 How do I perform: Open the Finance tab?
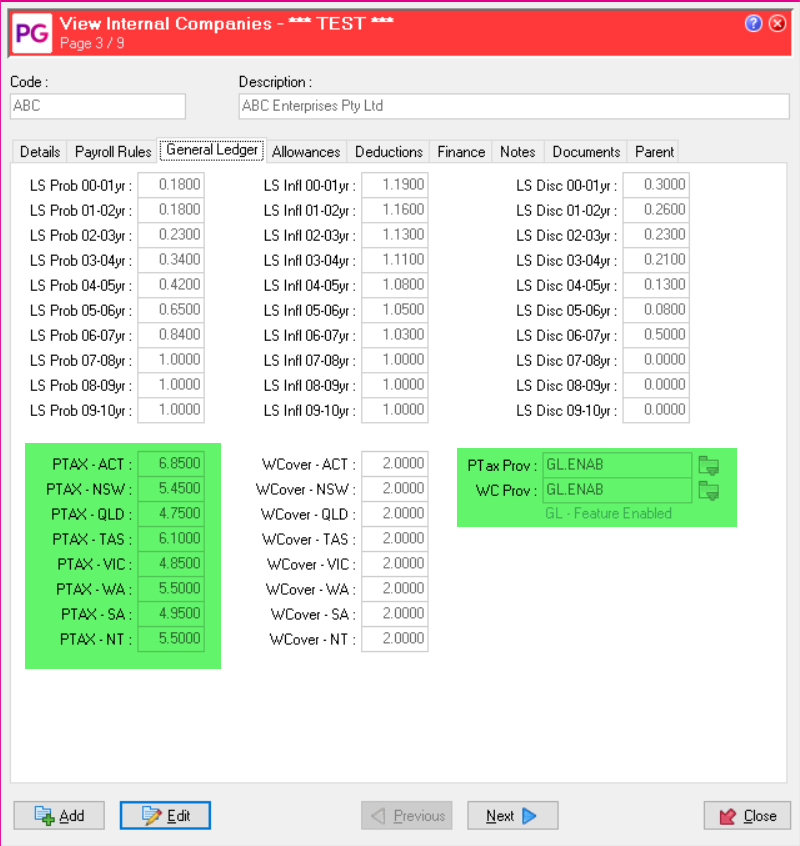[461, 152]
